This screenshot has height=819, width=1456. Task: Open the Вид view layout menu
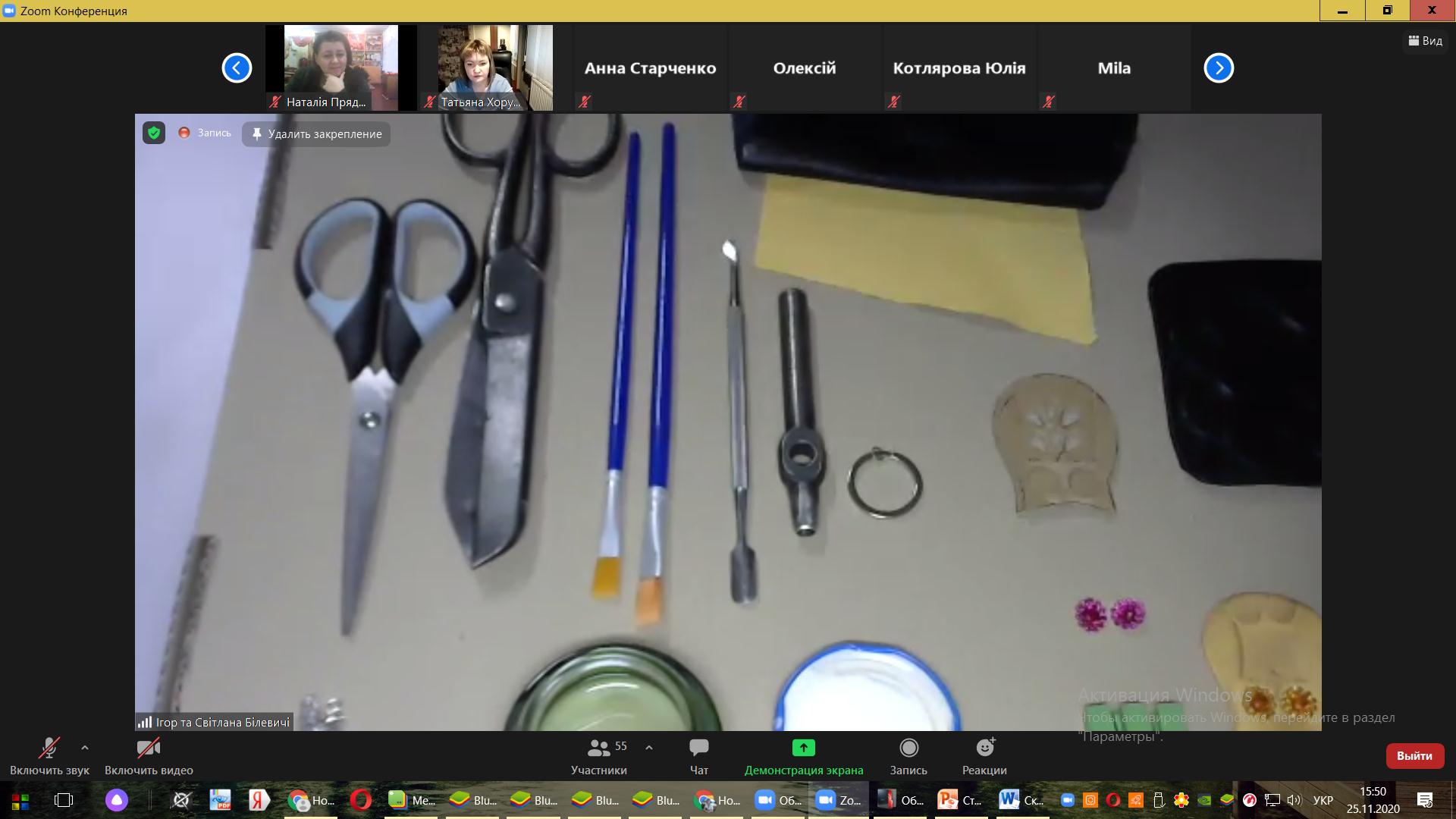click(x=1426, y=41)
